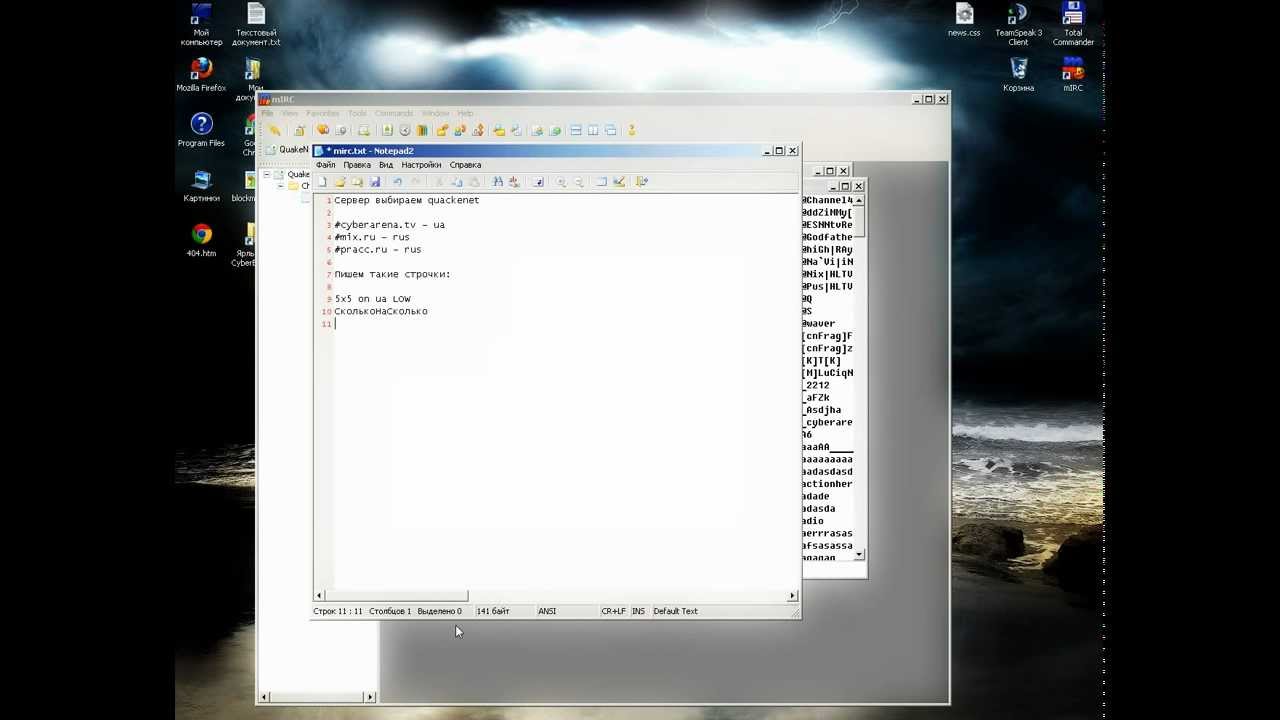The image size is (1280, 720).
Task: Click the Replace icon in Notepad2 toolbar
Action: (x=514, y=182)
